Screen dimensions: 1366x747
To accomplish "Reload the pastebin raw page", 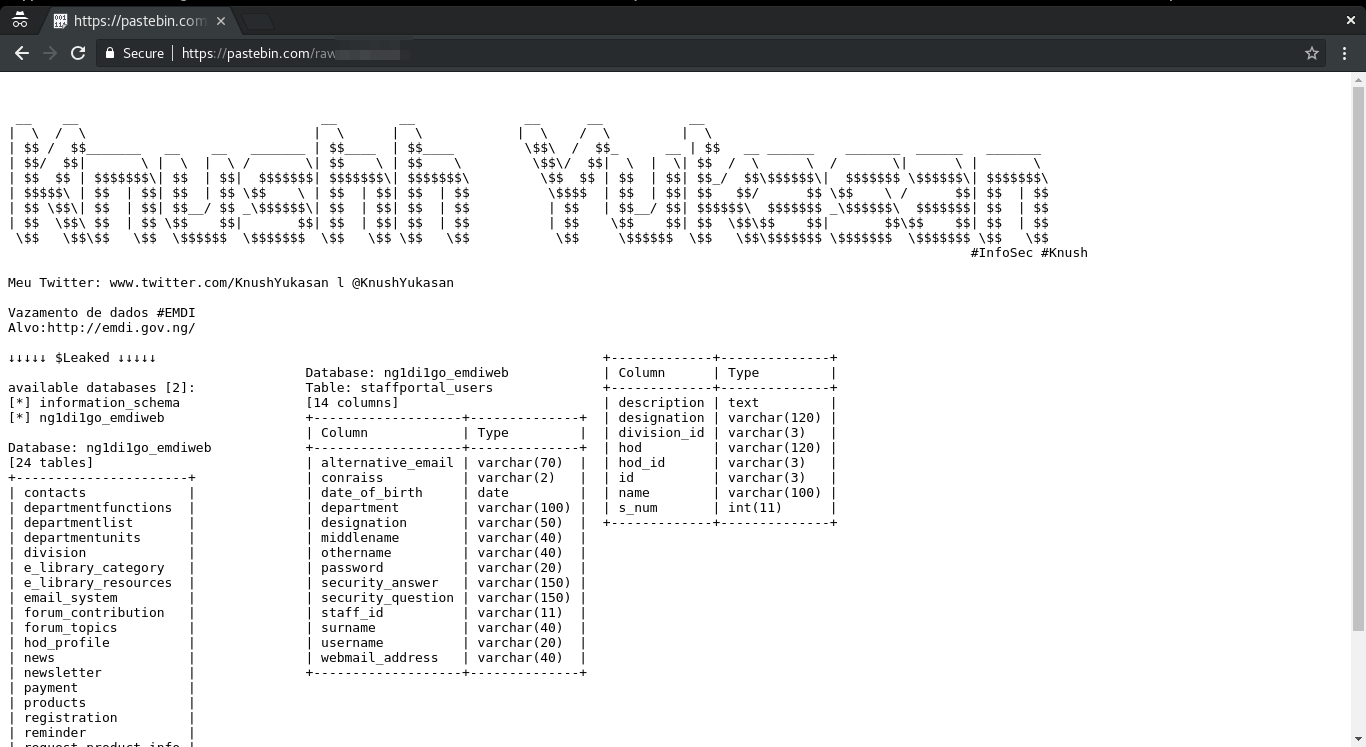I will 78,53.
